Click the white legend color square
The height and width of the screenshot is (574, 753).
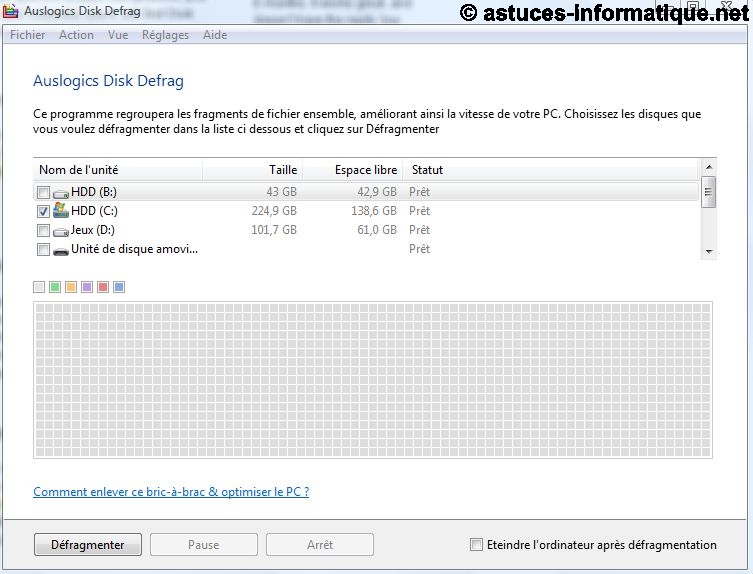[39, 287]
